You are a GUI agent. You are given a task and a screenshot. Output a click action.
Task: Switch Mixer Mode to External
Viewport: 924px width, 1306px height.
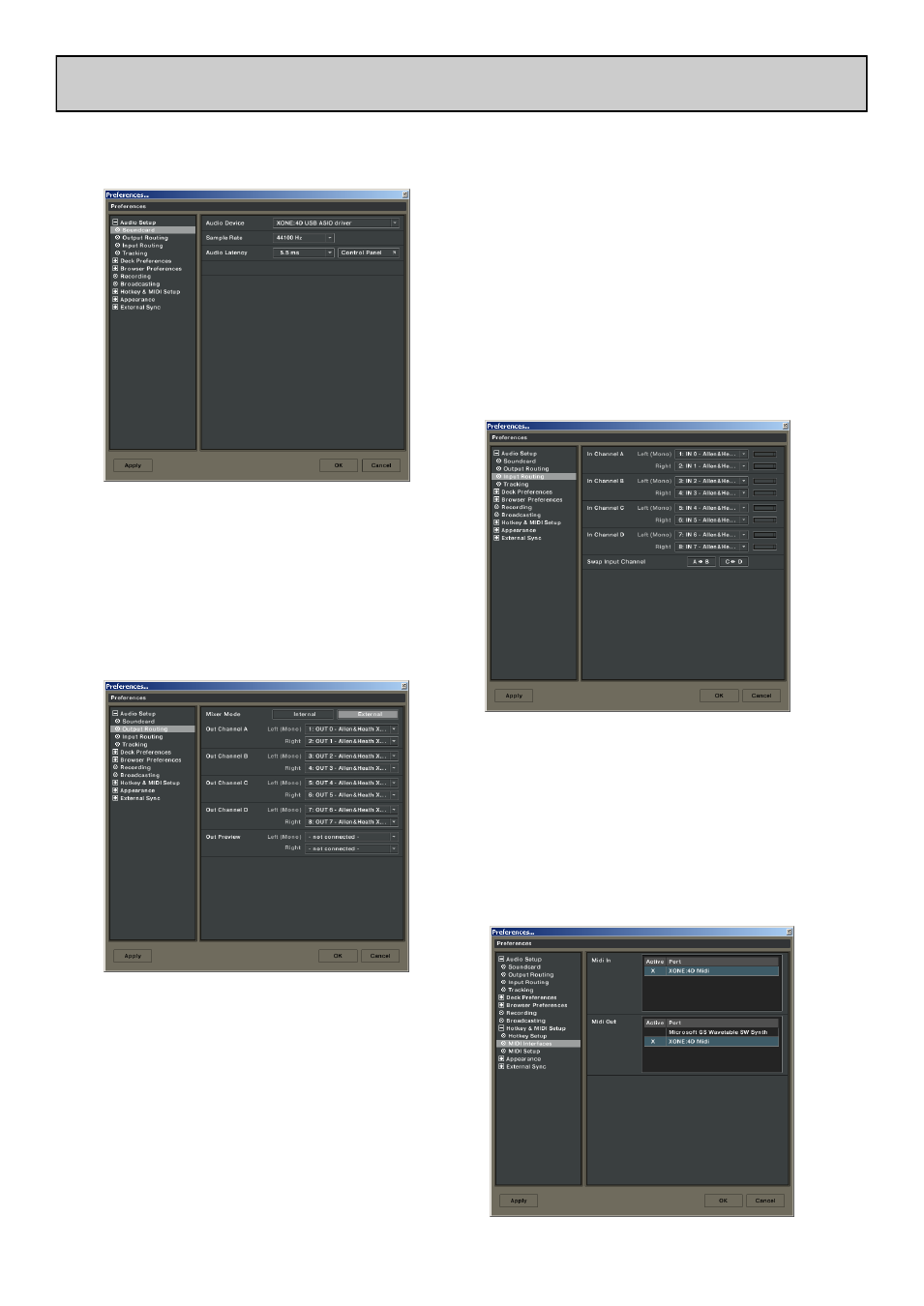tap(370, 714)
